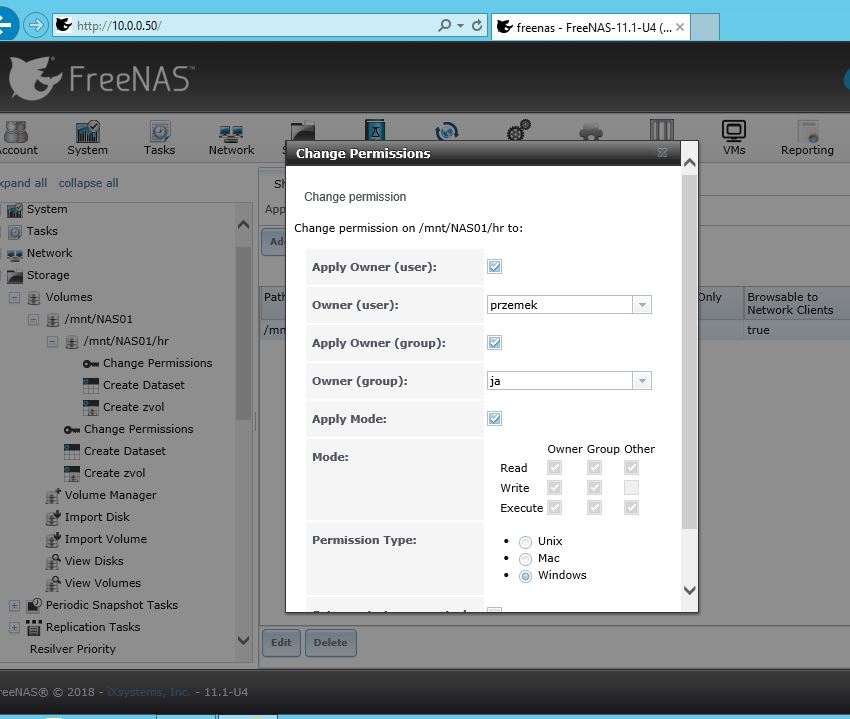The image size is (850, 719).
Task: Open Volume Manager in the tree
Action: [x=111, y=495]
